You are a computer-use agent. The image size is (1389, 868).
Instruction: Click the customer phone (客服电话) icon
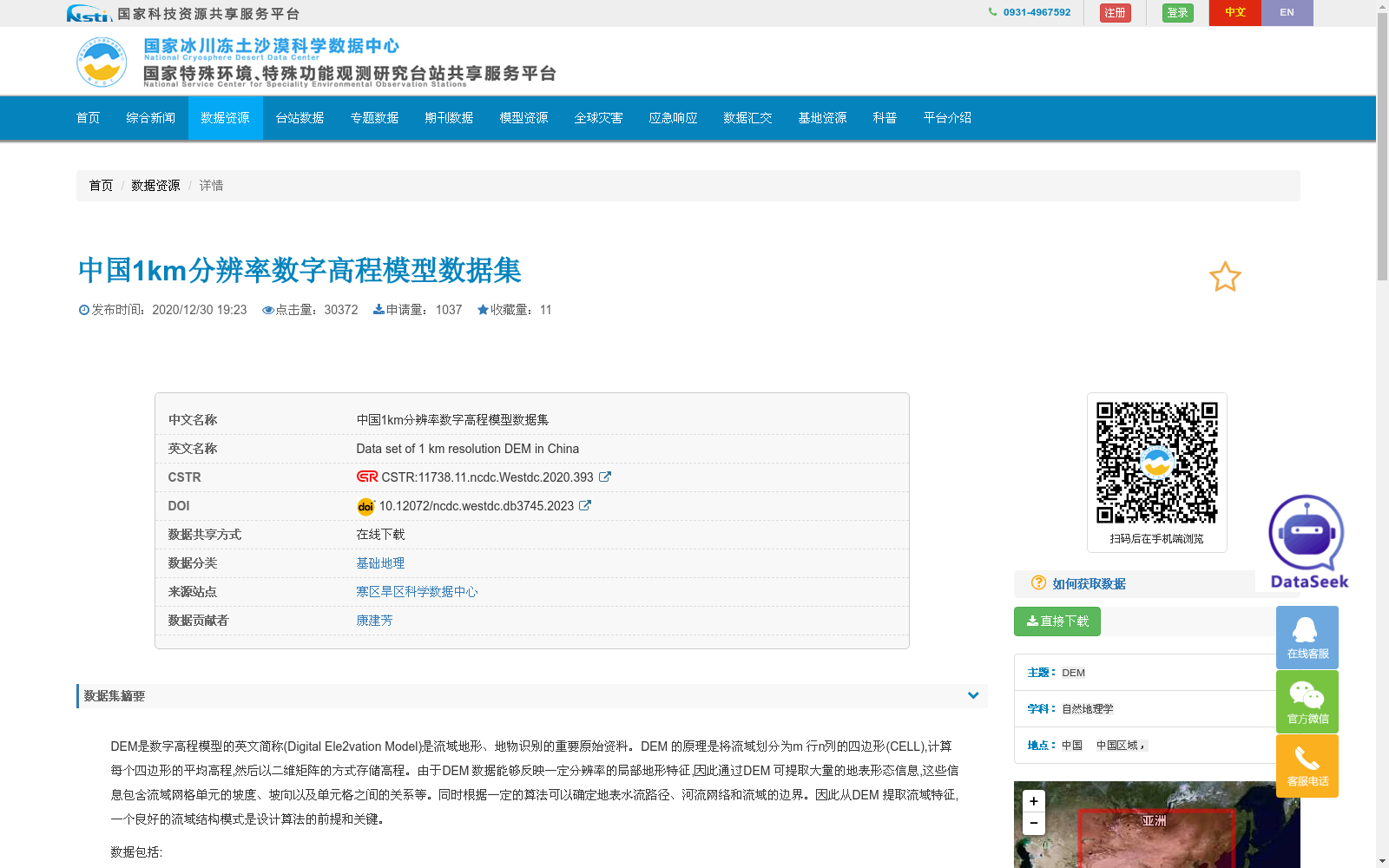(x=1307, y=766)
